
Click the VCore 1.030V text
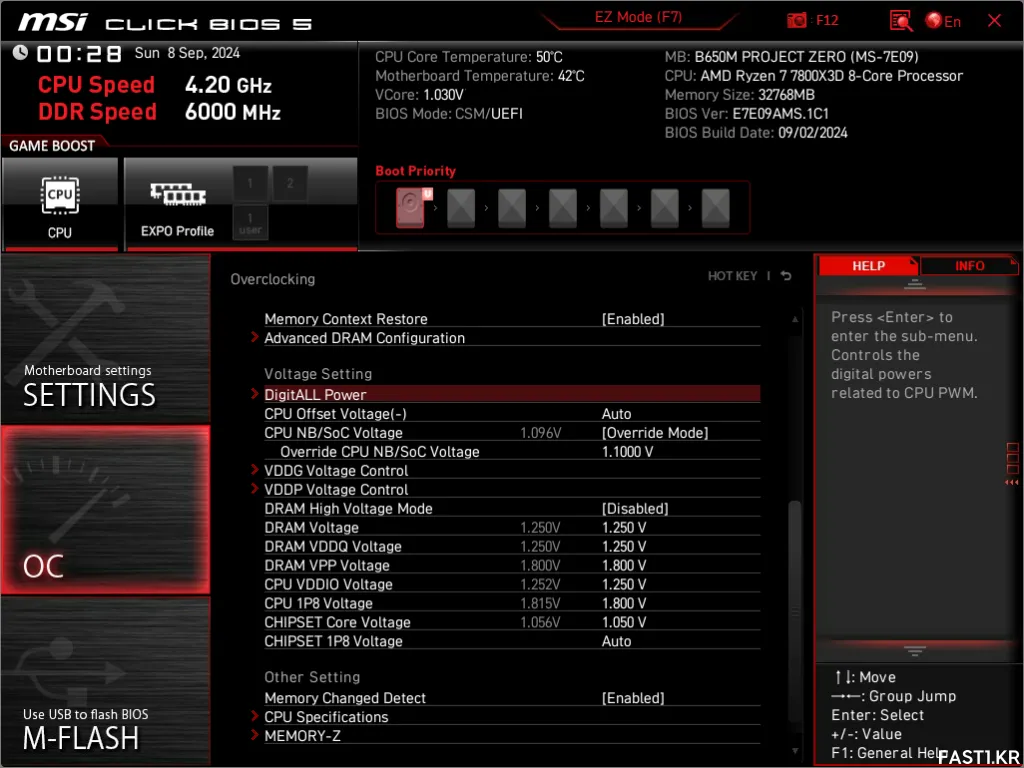419,95
